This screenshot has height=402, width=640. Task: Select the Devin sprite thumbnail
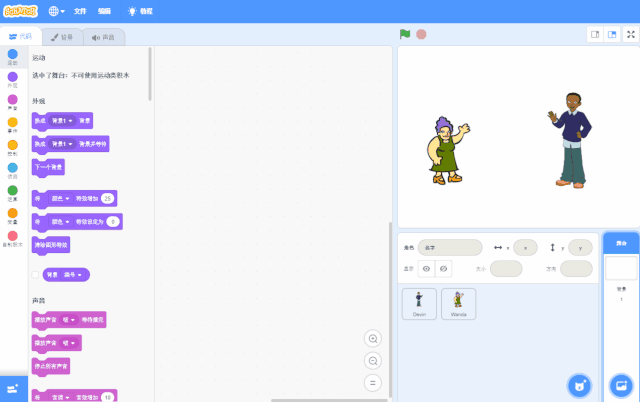pyautogui.click(x=419, y=304)
